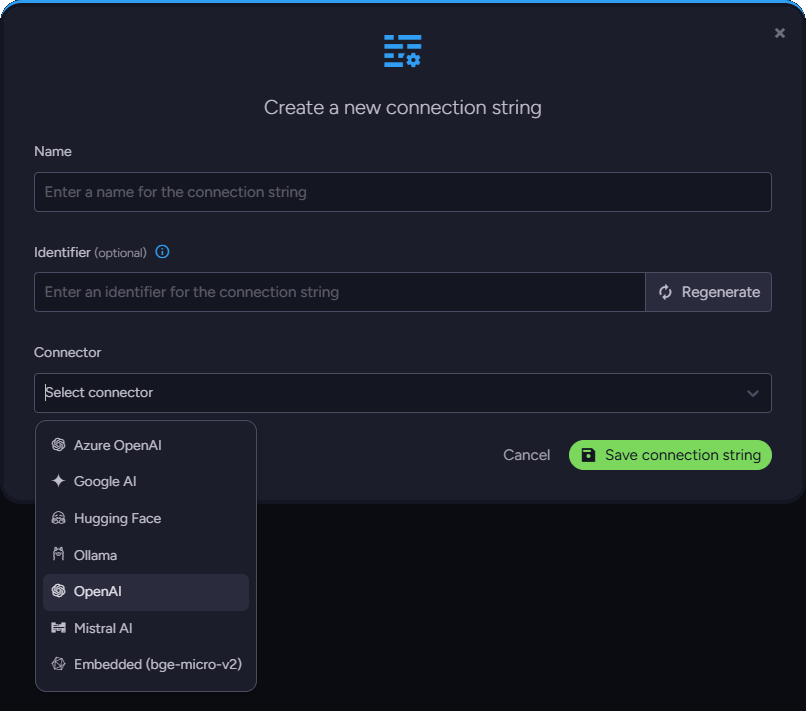The height and width of the screenshot is (711, 806).
Task: Select Hugging Face from connector list
Action: [146, 518]
